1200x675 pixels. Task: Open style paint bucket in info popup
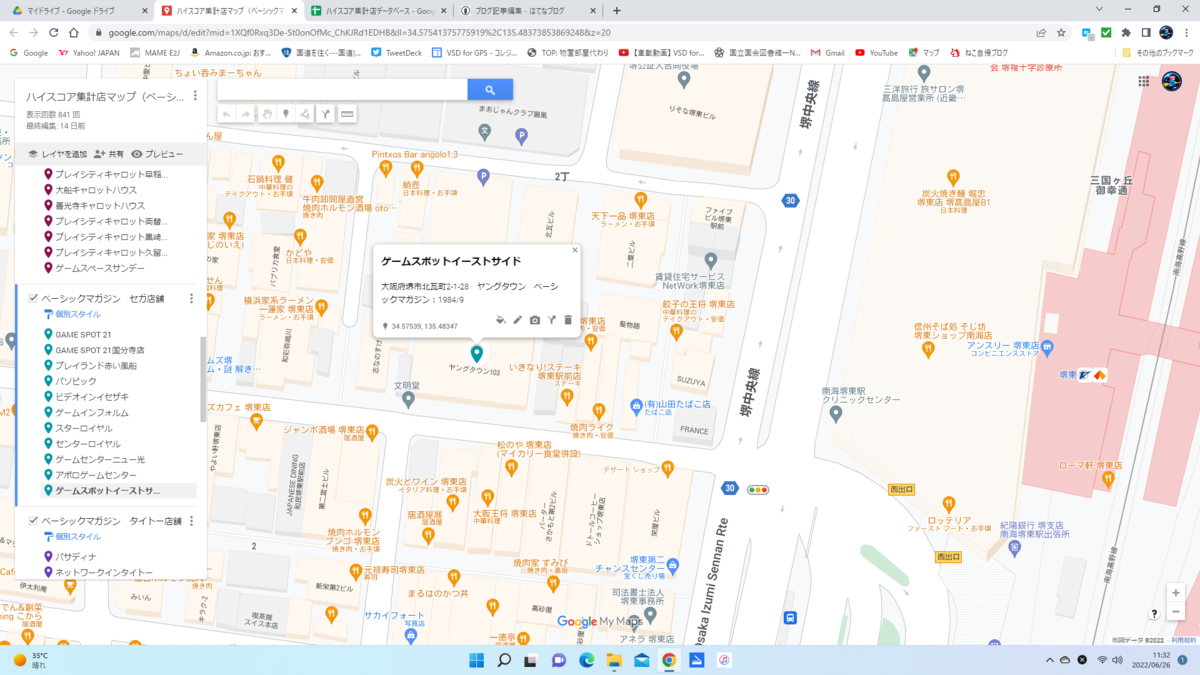coord(501,320)
